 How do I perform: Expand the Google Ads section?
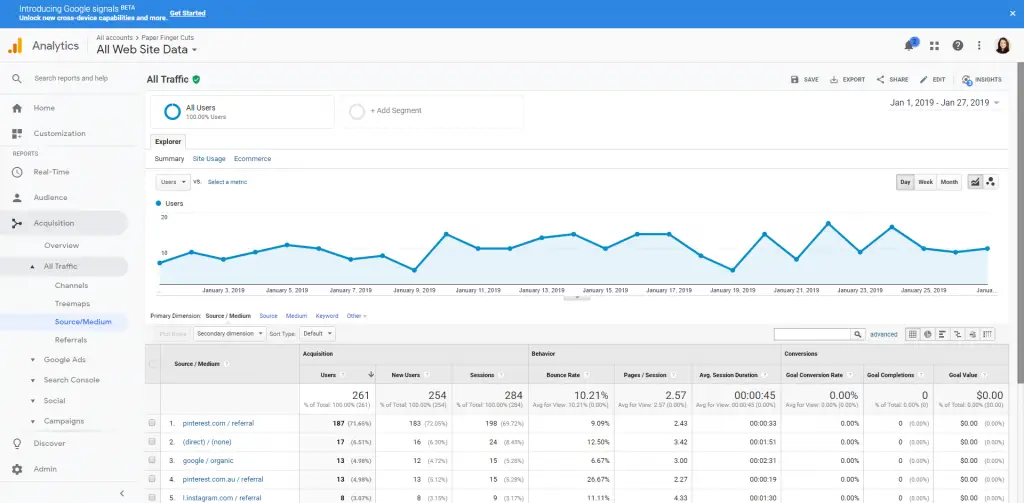click(33, 360)
